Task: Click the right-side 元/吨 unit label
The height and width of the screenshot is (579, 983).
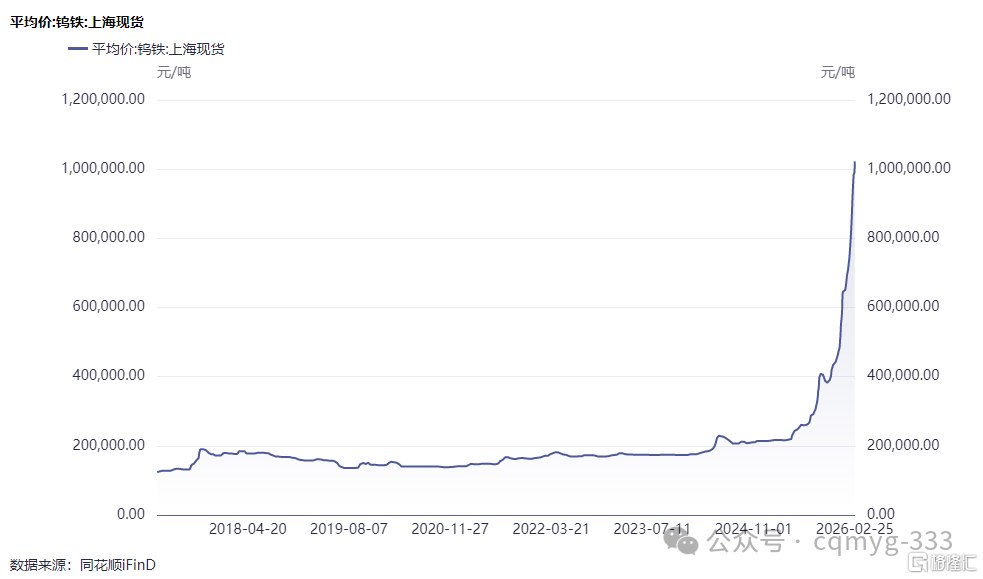Action: point(838,71)
